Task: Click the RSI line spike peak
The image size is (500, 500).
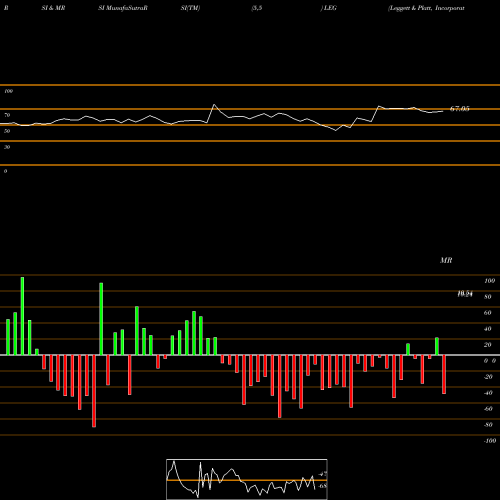Action: [214, 105]
